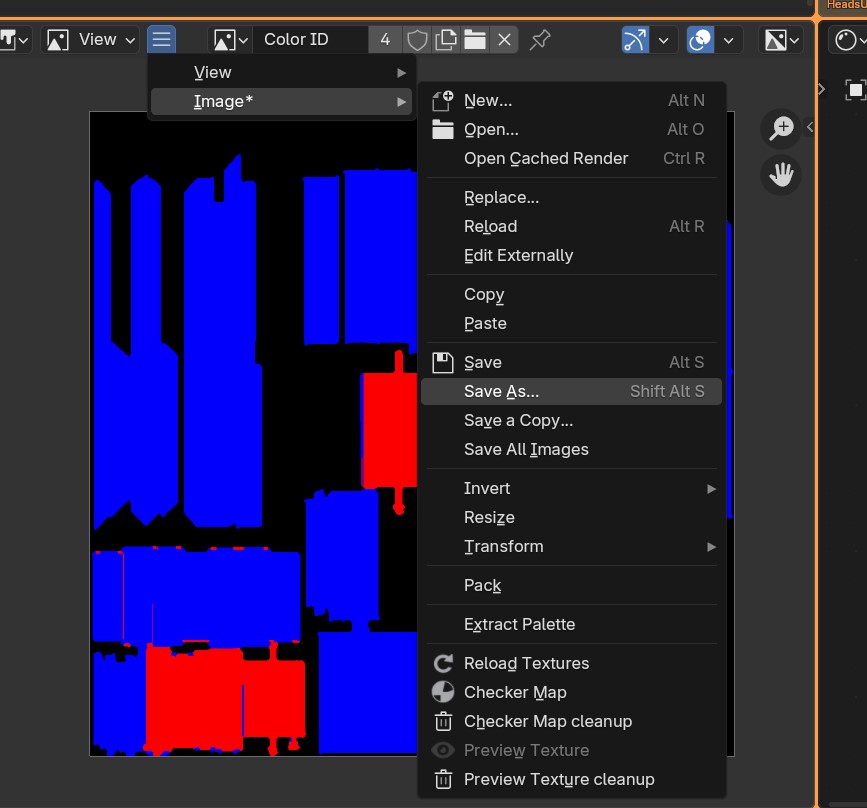The height and width of the screenshot is (808, 867).
Task: Open display channels dropdown
Action: [x=781, y=40]
